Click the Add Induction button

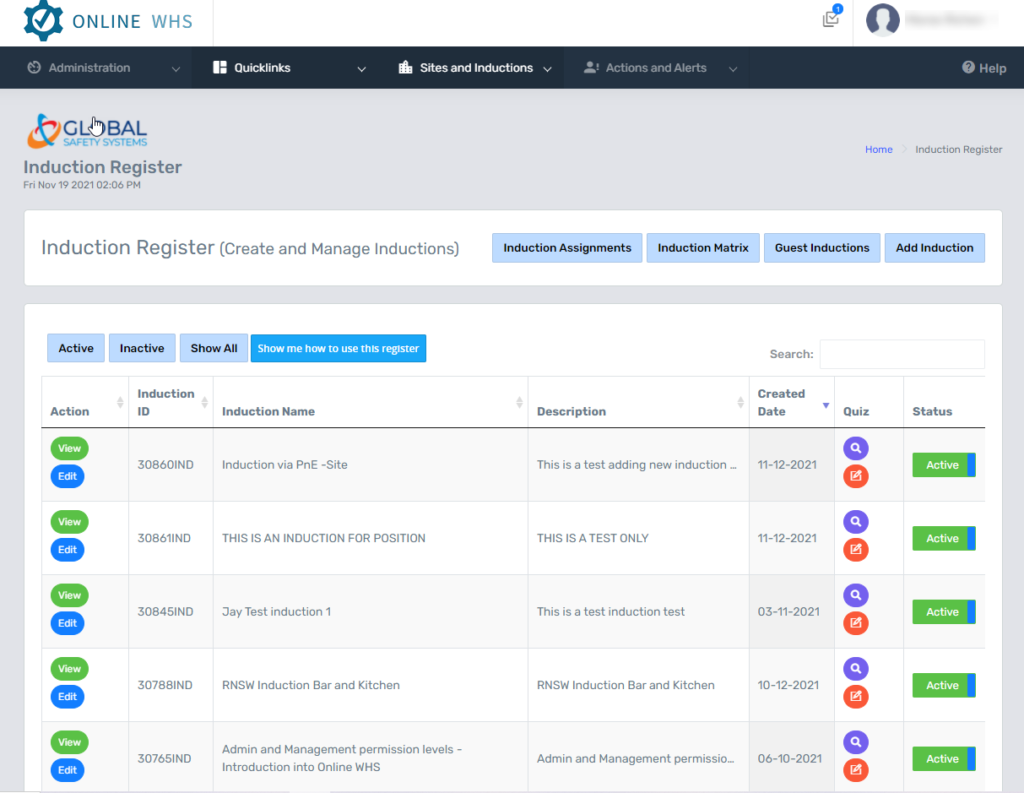[x=934, y=247]
